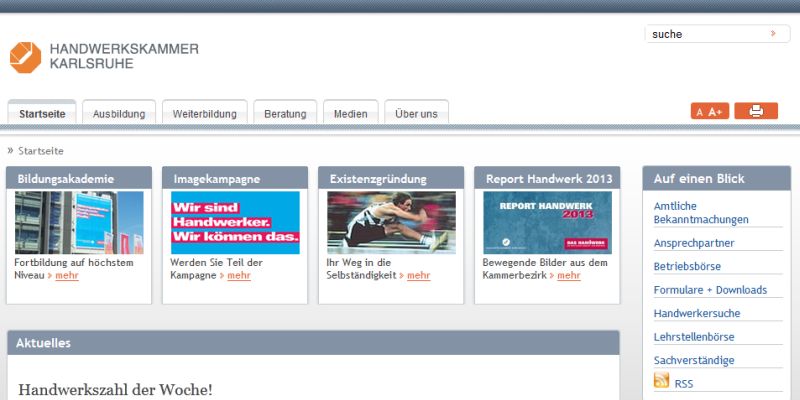Click mehr under Werden Sie Teil der Kampagne
The height and width of the screenshot is (400, 800).
pos(239,276)
